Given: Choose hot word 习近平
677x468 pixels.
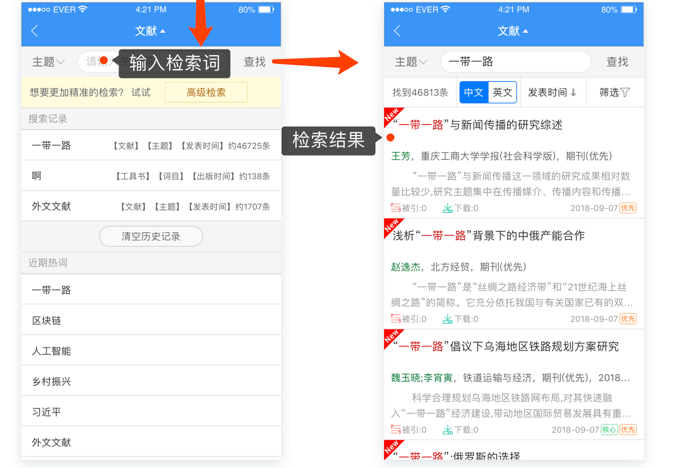Looking at the screenshot, I should point(151,412).
